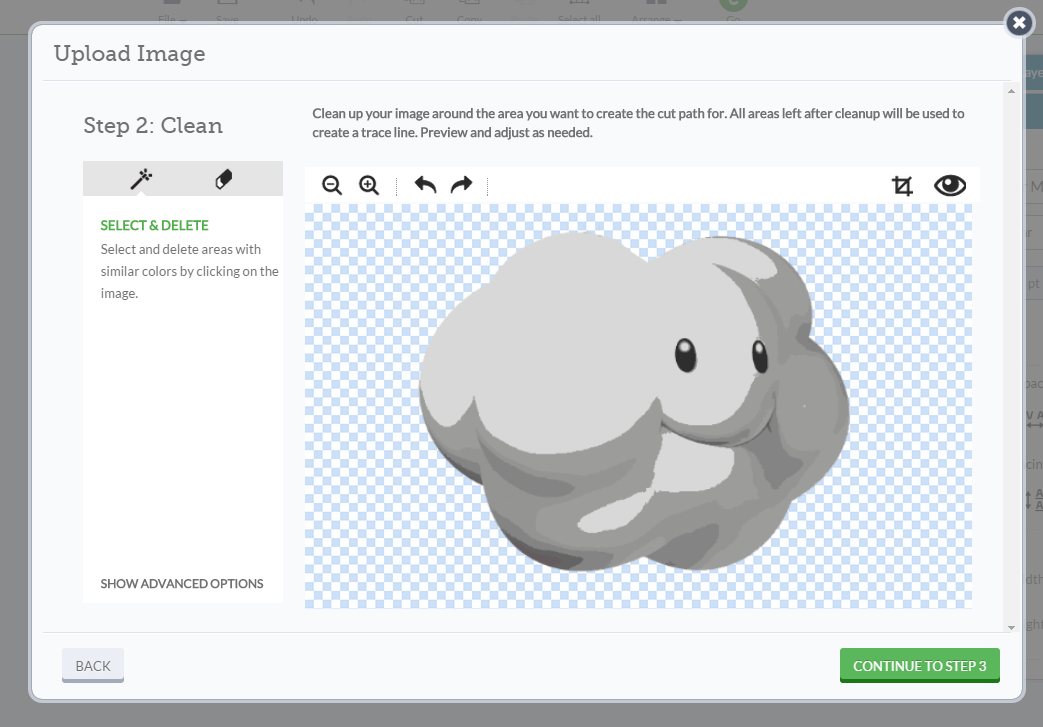Select the magic wand Select & Delete tool
This screenshot has width=1043, height=727.
pyautogui.click(x=141, y=179)
